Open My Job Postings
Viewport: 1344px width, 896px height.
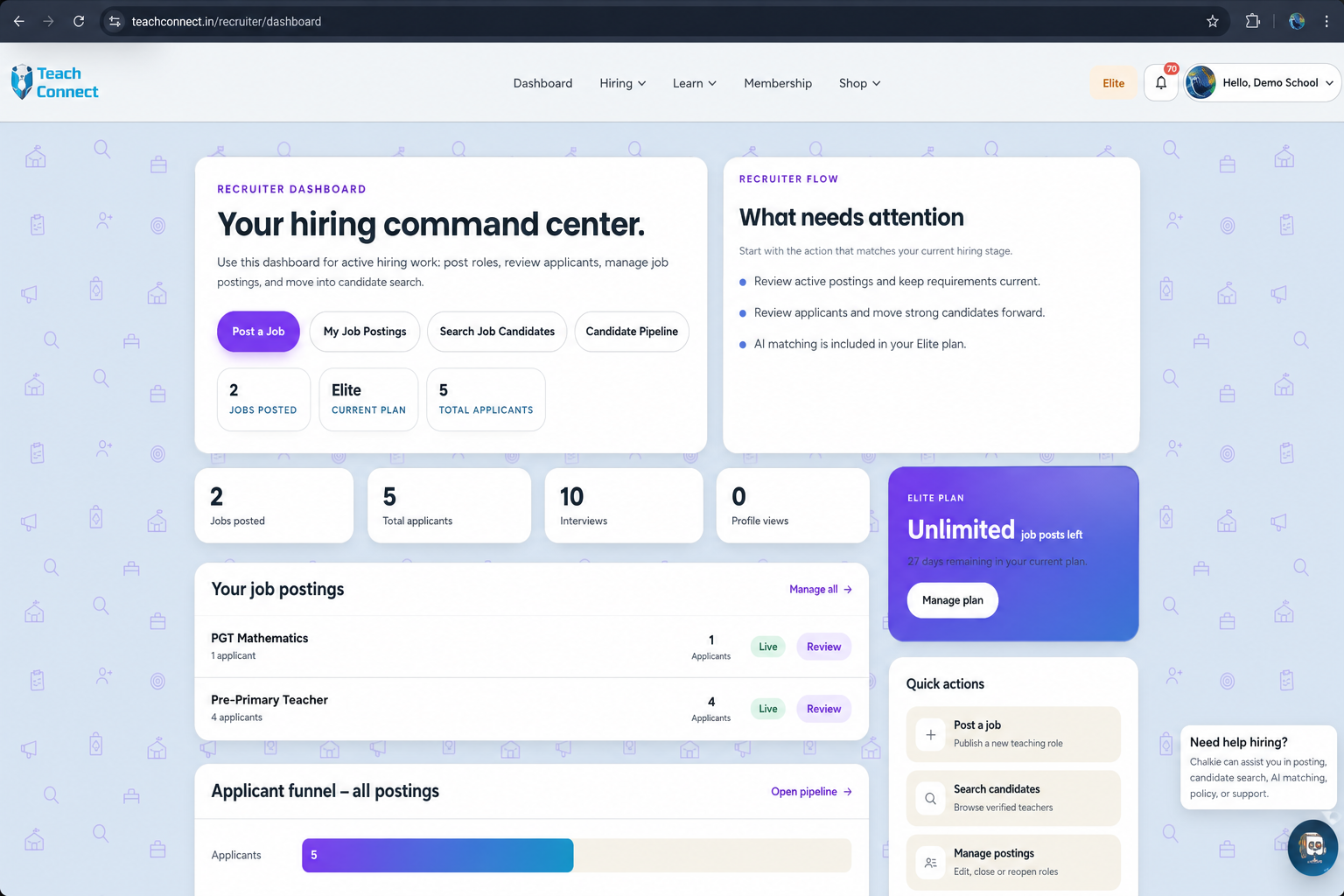coord(365,332)
